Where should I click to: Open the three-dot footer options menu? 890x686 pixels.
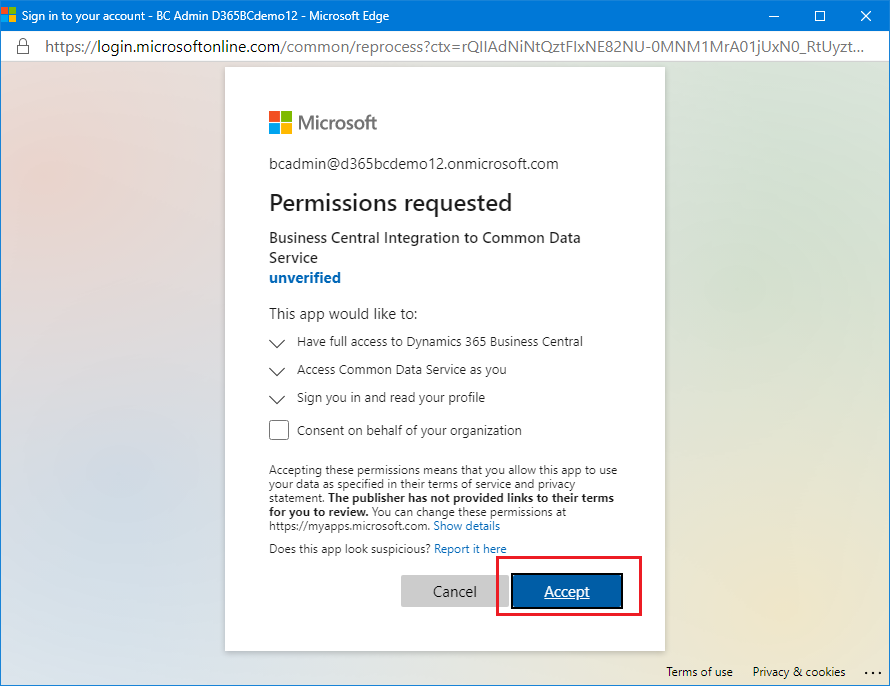click(872, 672)
